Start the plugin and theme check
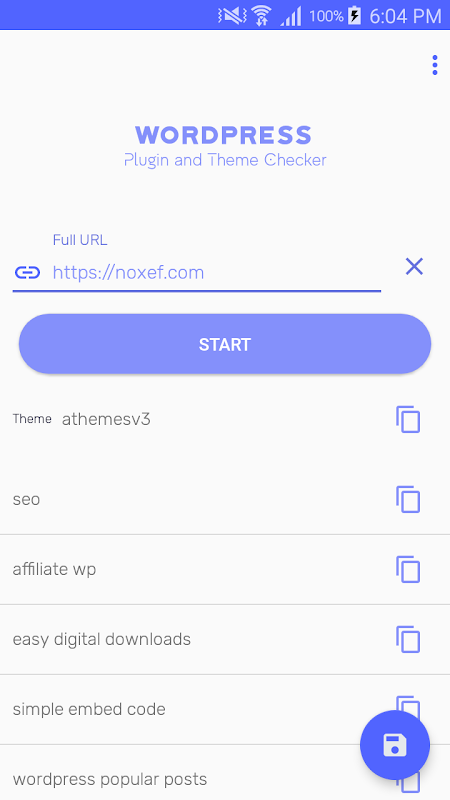Viewport: 450px width, 800px height. pyautogui.click(x=225, y=344)
